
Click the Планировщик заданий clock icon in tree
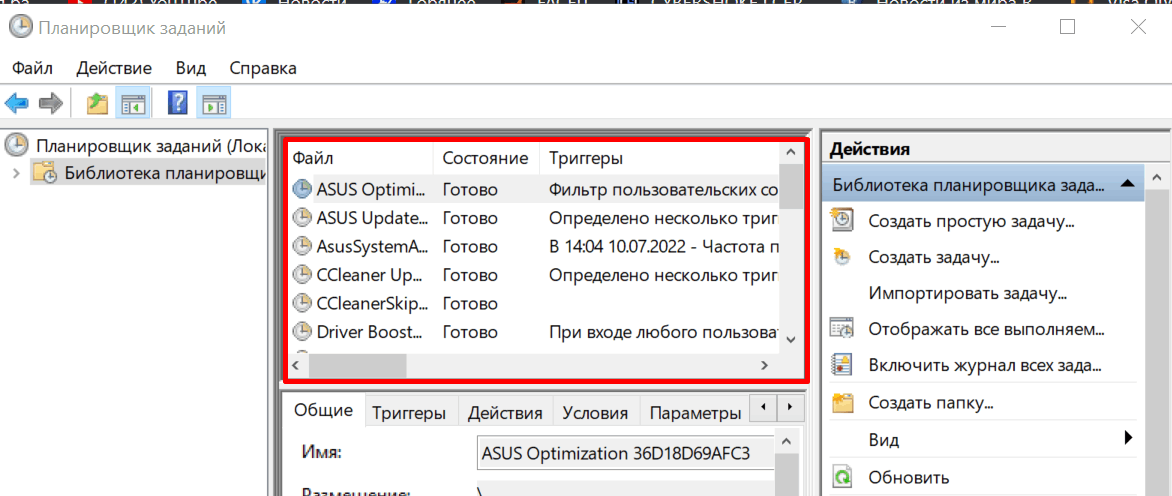(x=16, y=145)
